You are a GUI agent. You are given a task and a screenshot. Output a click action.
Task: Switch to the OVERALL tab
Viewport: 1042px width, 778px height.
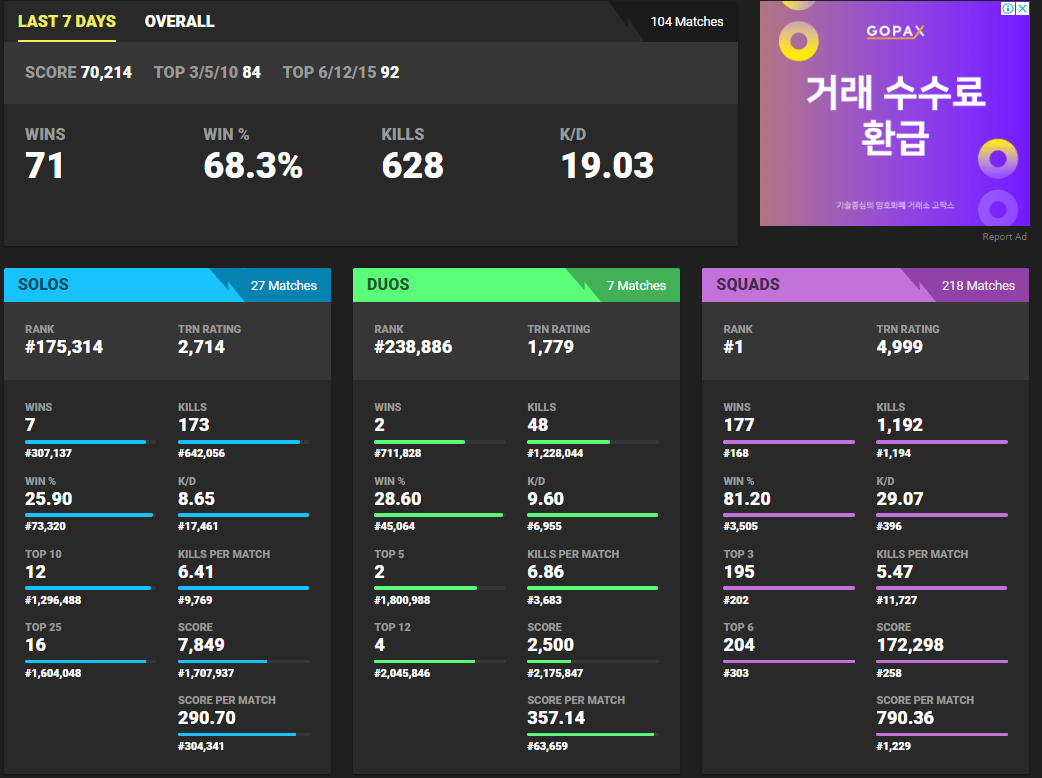[x=179, y=21]
